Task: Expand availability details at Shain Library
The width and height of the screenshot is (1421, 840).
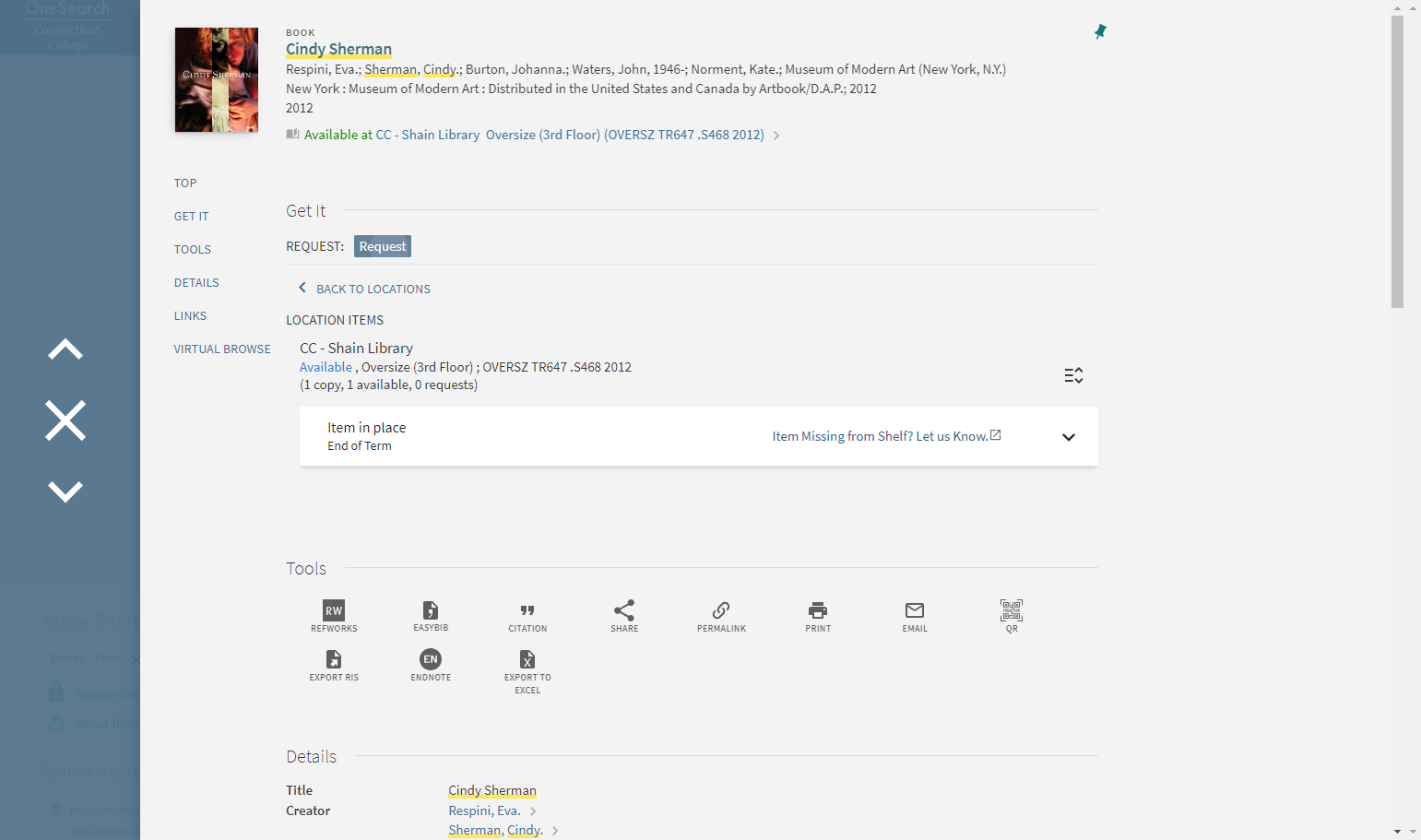Action: tap(776, 136)
